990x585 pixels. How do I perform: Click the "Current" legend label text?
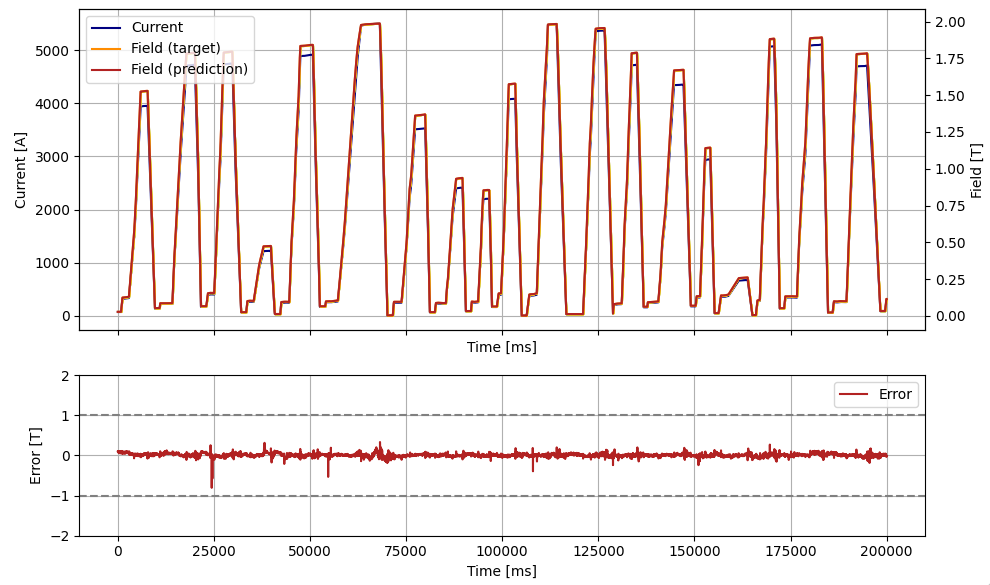coord(157,28)
